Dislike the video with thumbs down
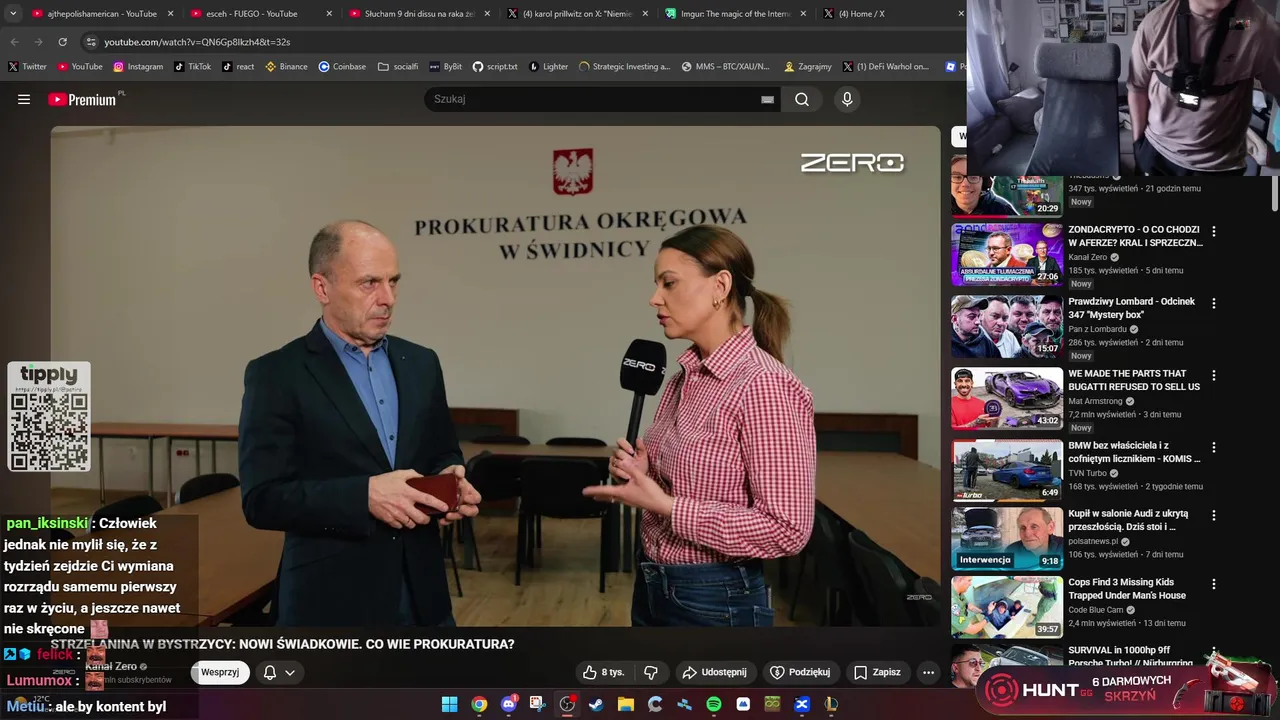The width and height of the screenshot is (1280, 720). pos(650,672)
